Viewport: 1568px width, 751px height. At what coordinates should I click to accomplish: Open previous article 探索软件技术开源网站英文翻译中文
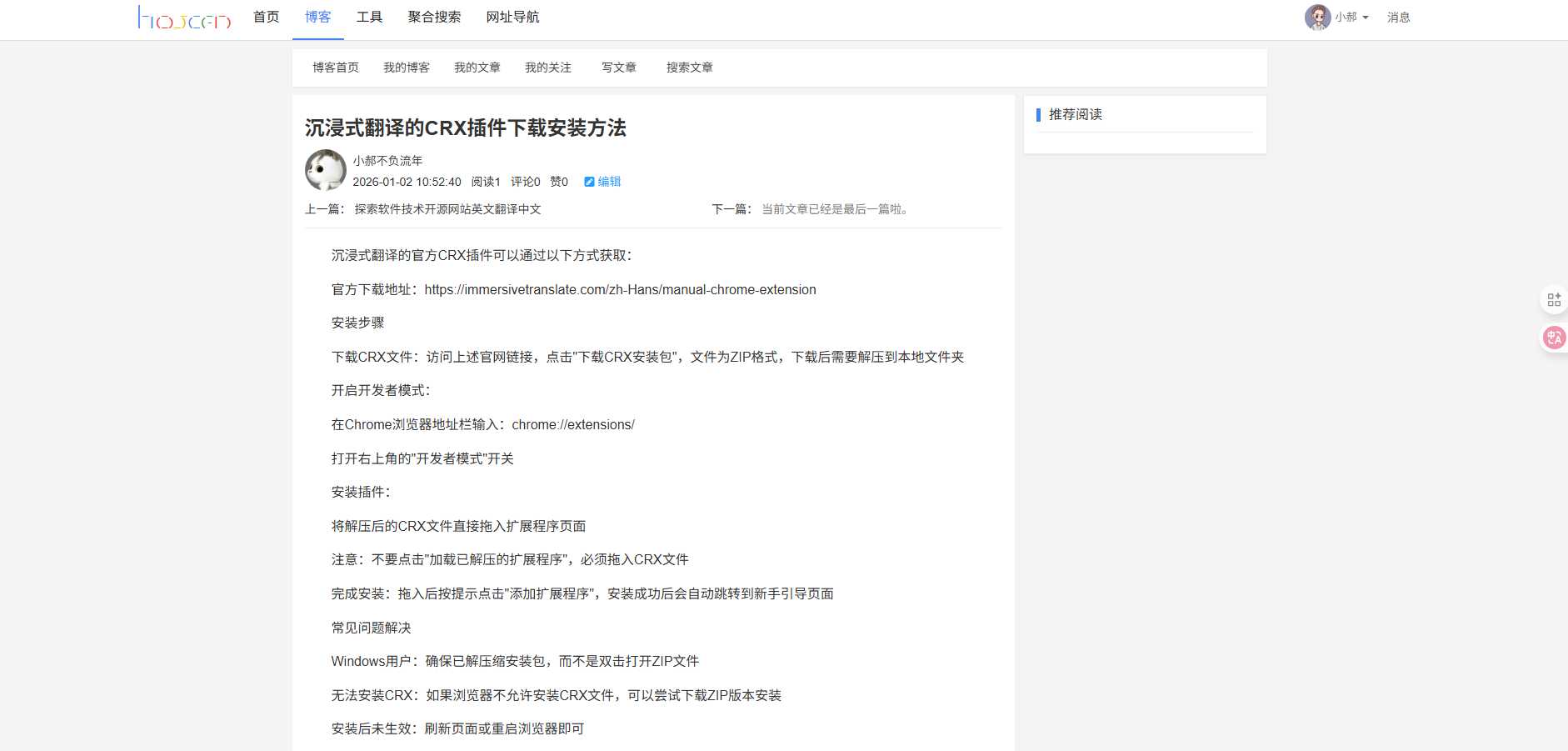(x=447, y=209)
